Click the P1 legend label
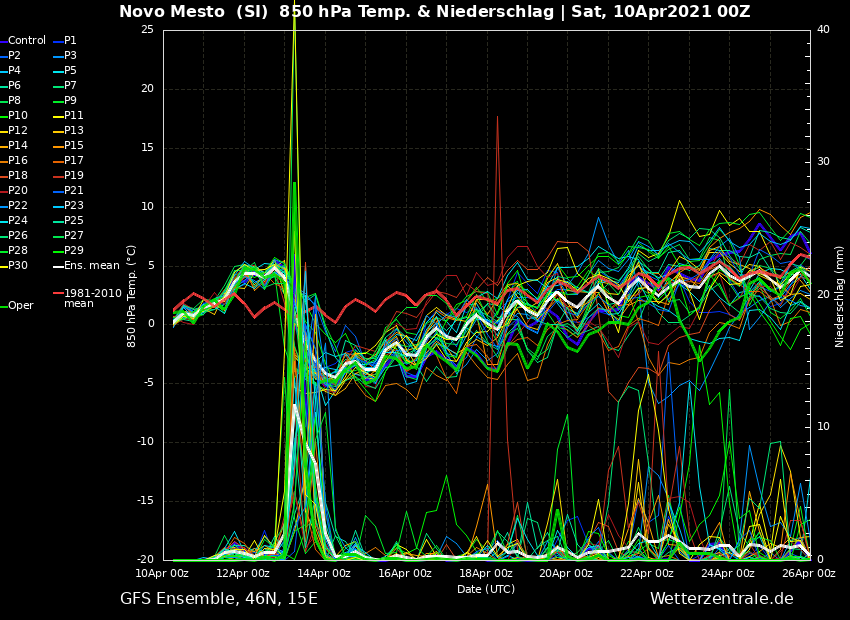 (70, 41)
